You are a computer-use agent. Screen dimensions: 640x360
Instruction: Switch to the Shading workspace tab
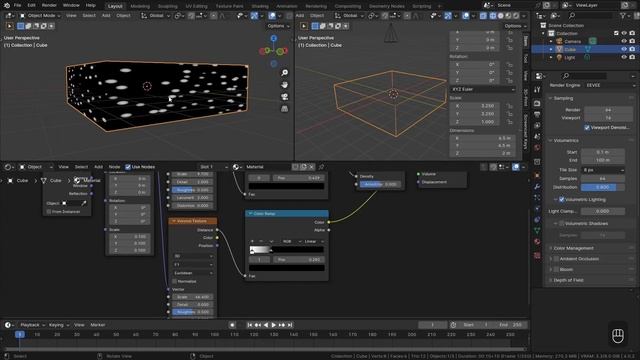tap(260, 6)
